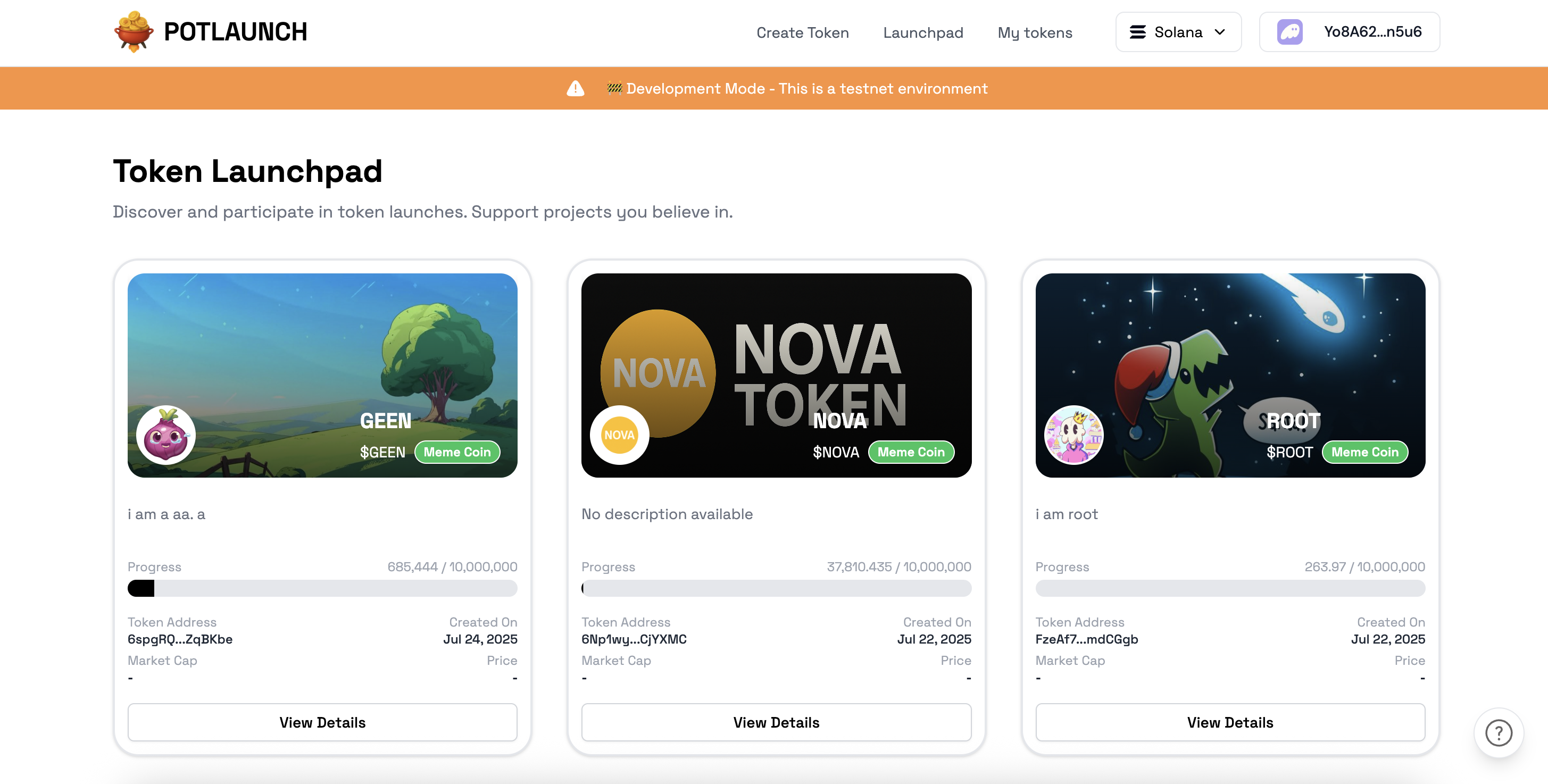Open the Solana network dropdown
The height and width of the screenshot is (784, 1548).
coord(1178,32)
